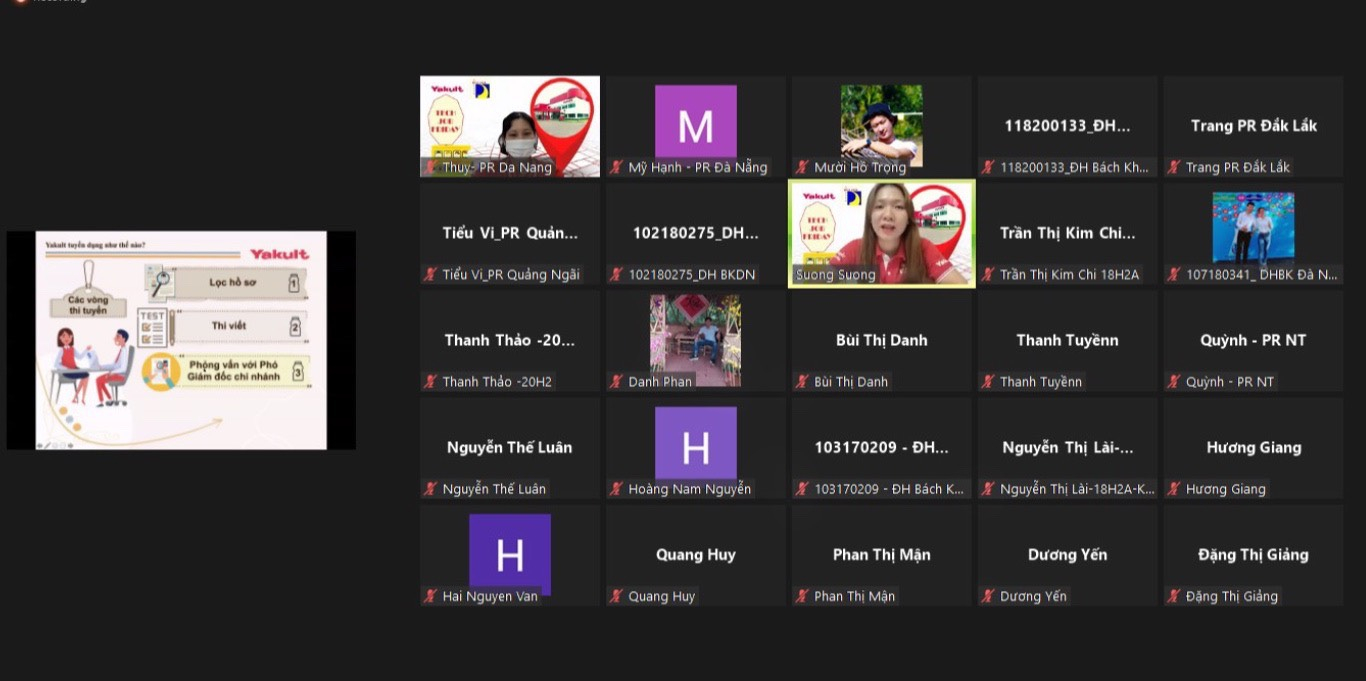1366x681 pixels.
Task: Select the muted mic icon of Mười Hồ Trọng
Action: pos(802,168)
